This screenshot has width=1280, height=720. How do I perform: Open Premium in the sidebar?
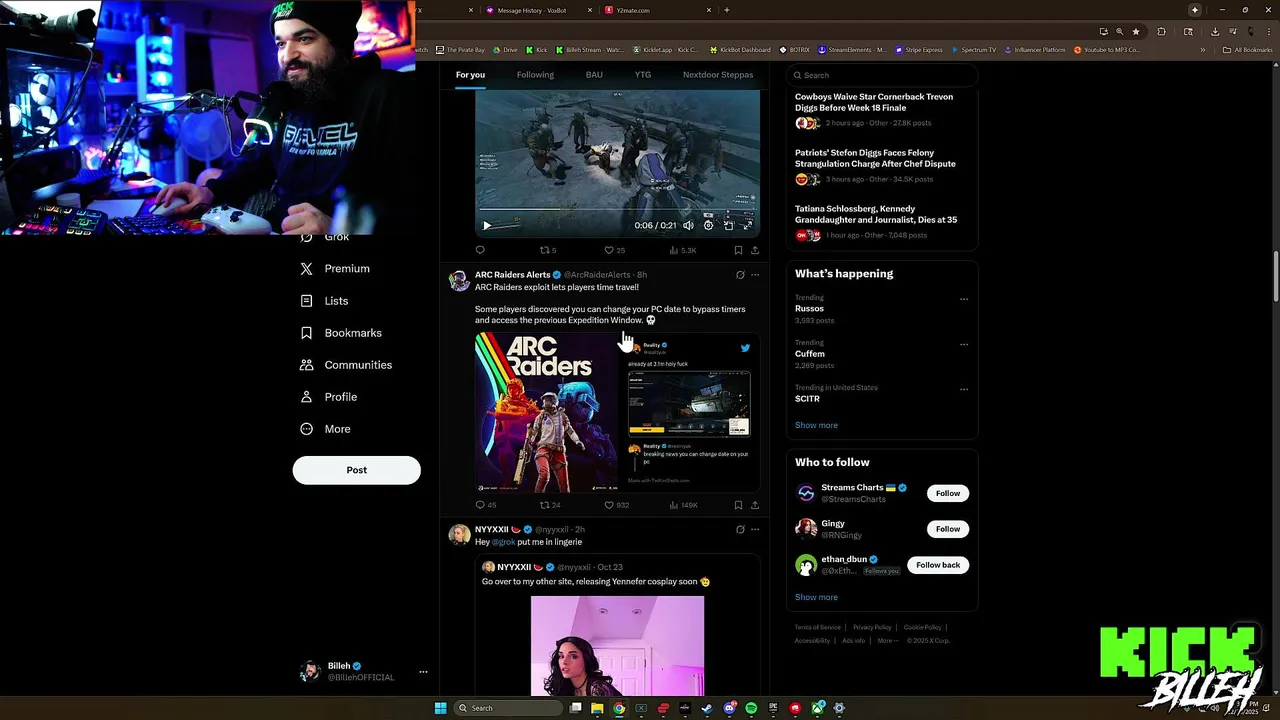(335, 269)
